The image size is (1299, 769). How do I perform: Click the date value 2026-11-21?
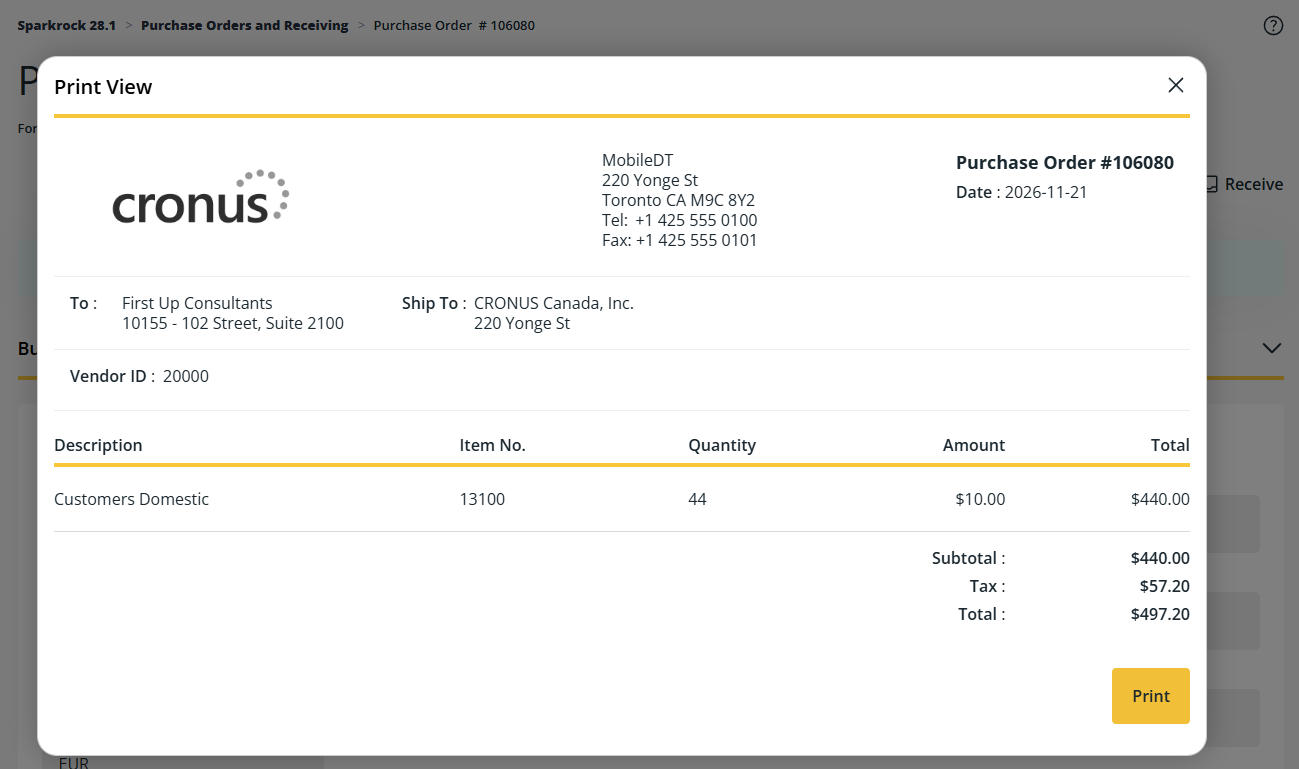click(1046, 192)
